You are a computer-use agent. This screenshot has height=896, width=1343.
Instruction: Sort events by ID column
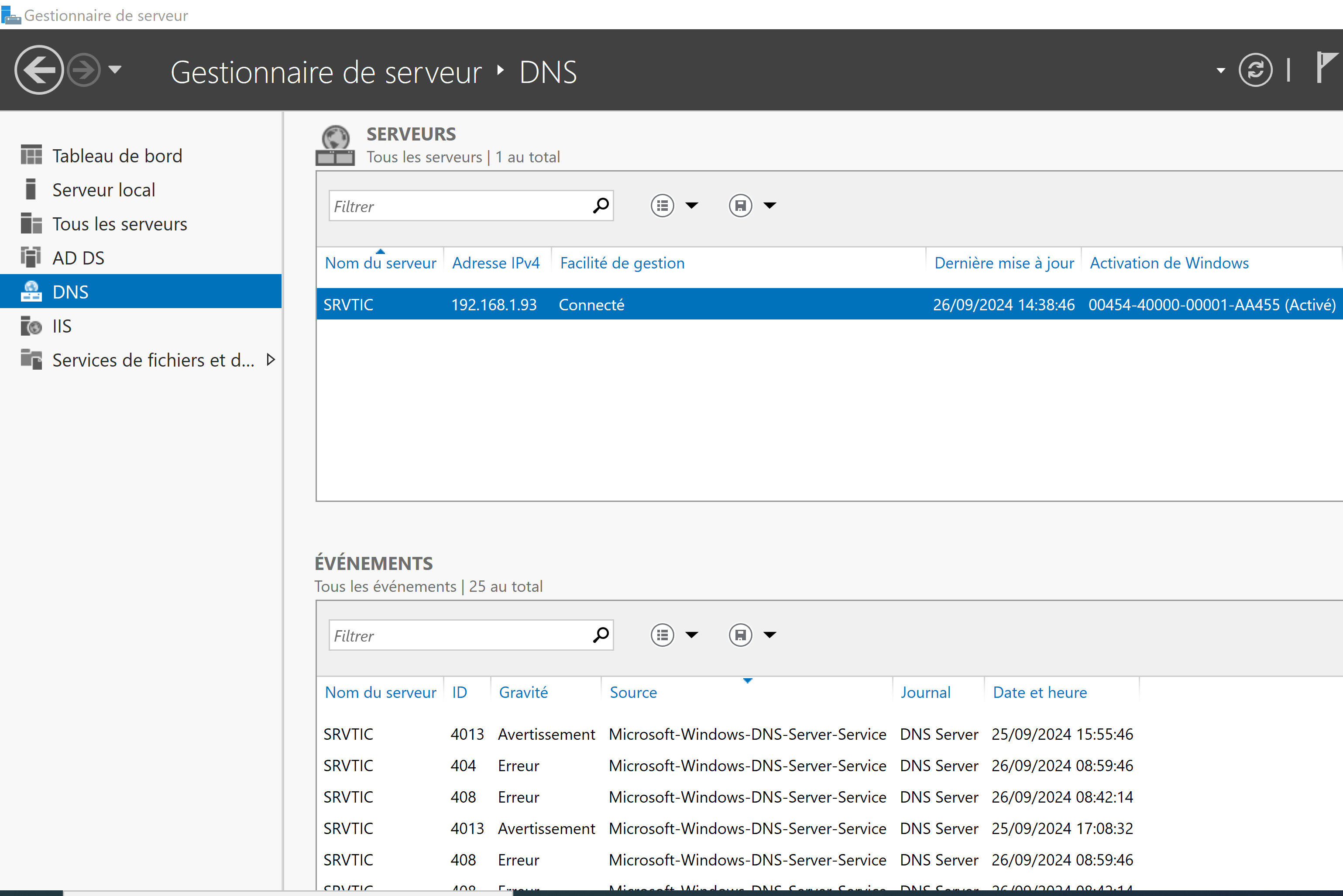pos(460,692)
